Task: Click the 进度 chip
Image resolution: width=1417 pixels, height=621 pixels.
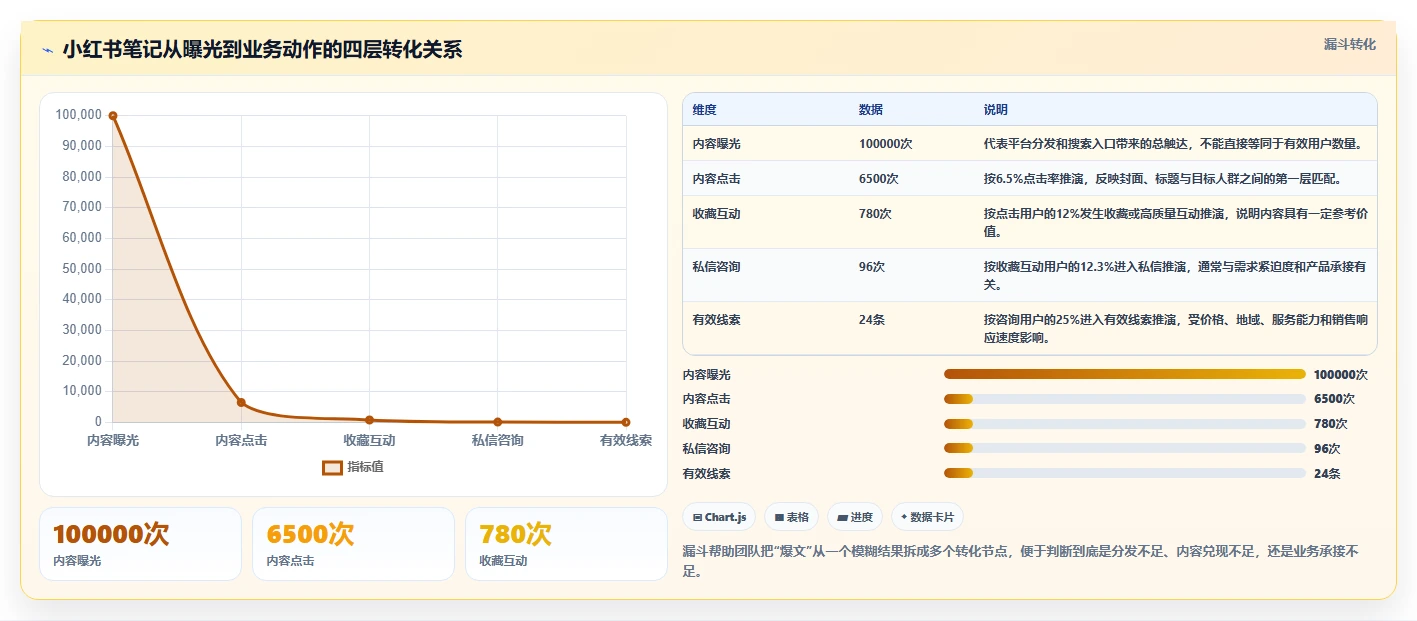Action: (855, 517)
